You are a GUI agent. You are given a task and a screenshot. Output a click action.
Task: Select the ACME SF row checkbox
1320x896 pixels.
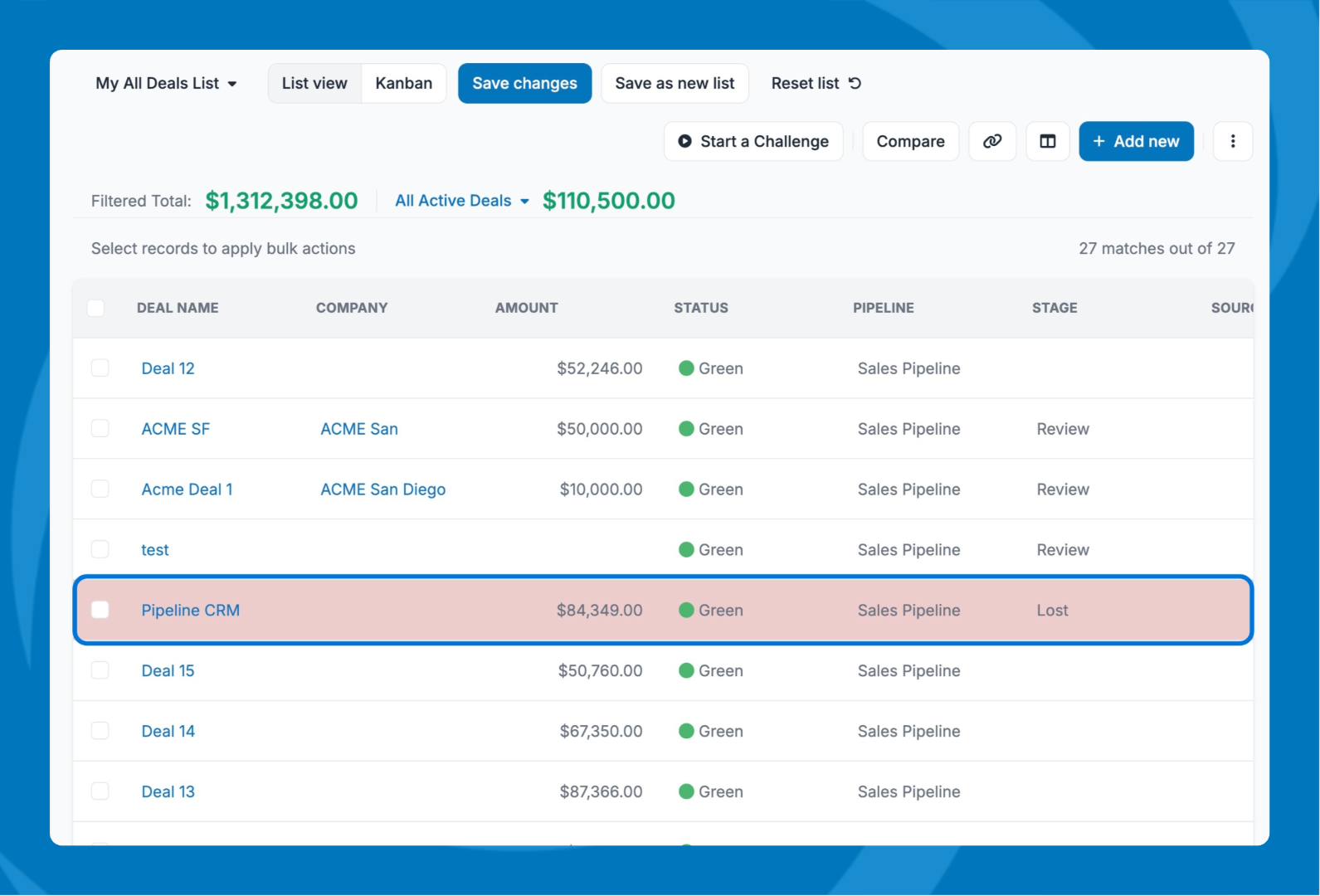(100, 429)
